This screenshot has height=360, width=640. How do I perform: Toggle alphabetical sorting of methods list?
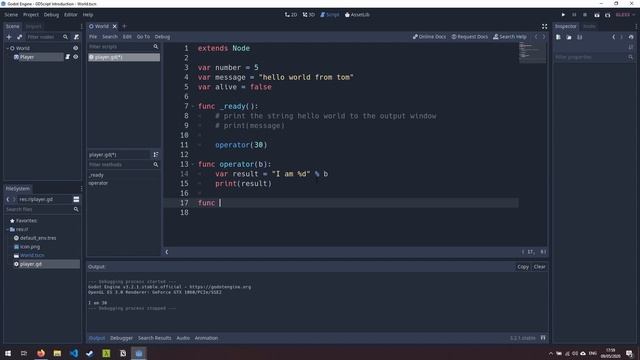tap(156, 155)
